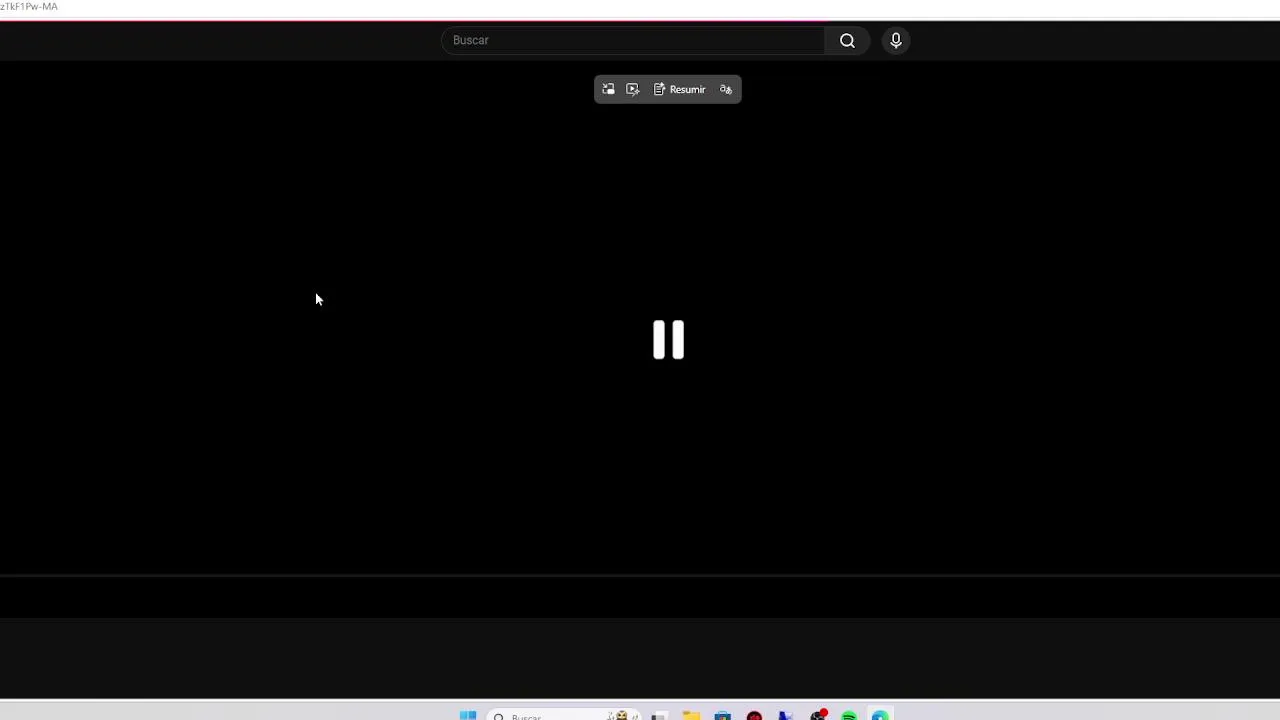Click the Resumir button

pos(680,90)
